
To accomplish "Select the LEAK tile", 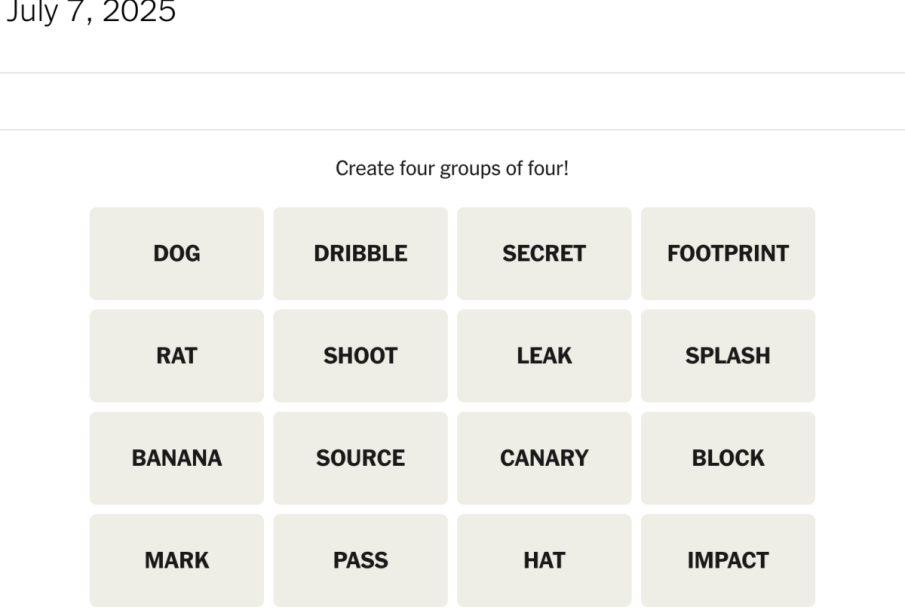I will (544, 356).
